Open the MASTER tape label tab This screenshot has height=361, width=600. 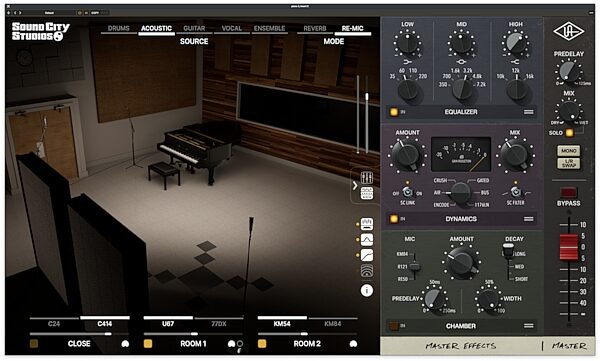pos(569,346)
